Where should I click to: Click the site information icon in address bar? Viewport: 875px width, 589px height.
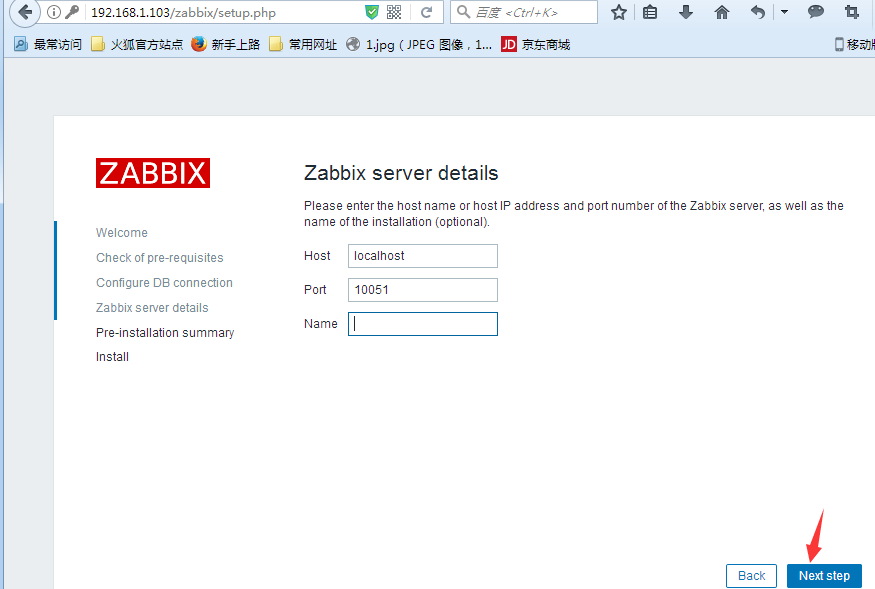pyautogui.click(x=54, y=13)
